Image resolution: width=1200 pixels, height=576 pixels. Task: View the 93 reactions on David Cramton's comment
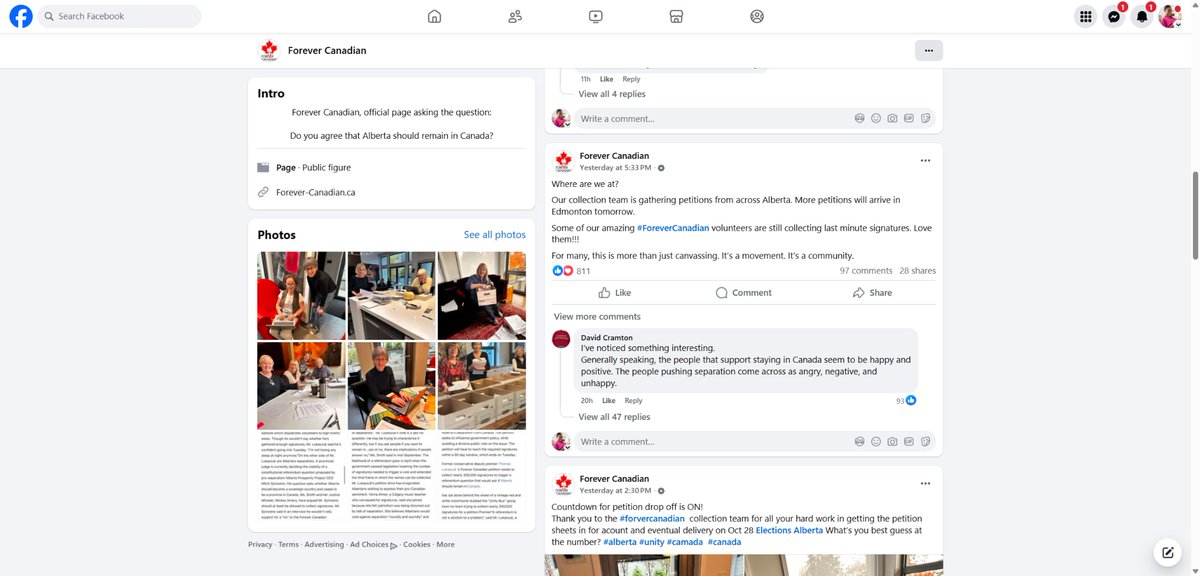(x=906, y=401)
